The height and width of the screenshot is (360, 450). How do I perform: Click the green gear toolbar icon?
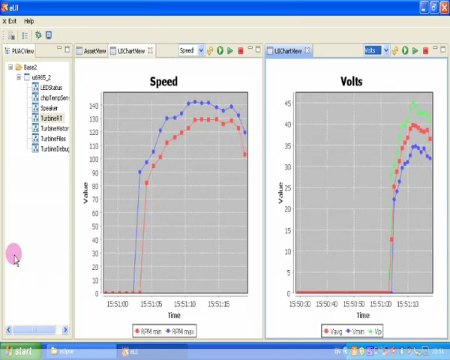coord(38,35)
